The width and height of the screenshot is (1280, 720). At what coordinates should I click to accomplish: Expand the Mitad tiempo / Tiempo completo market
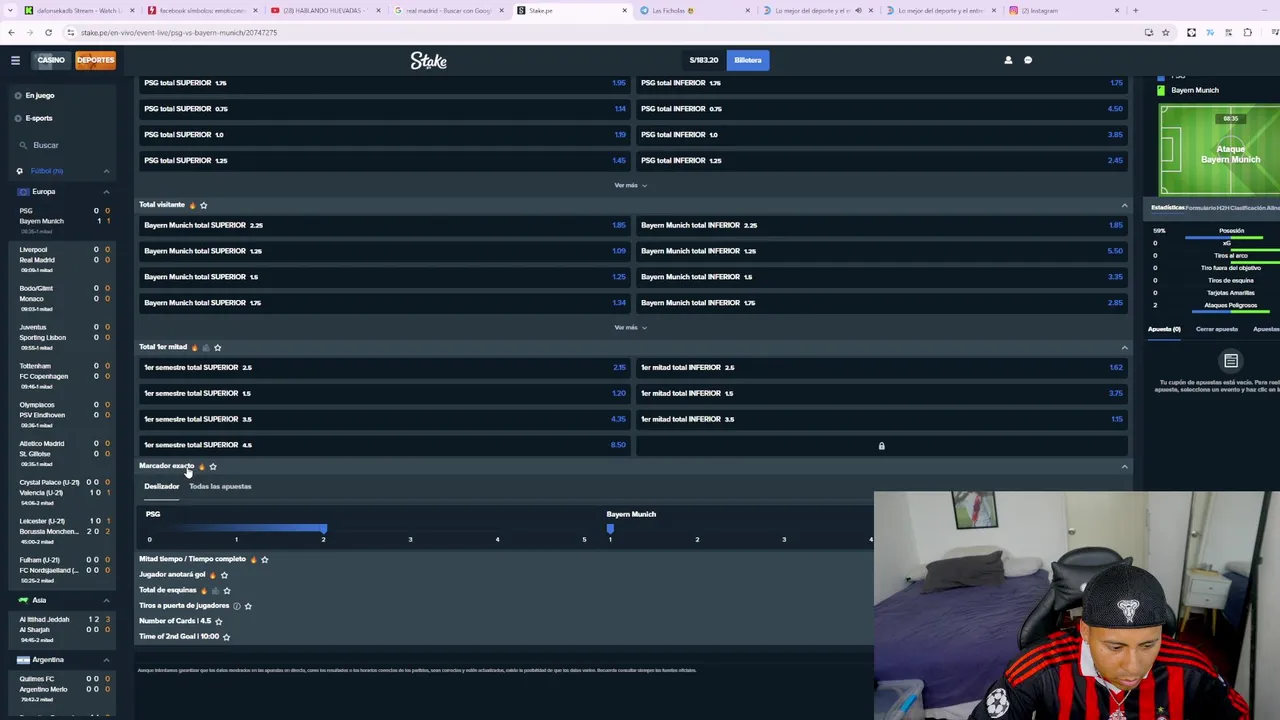(192, 559)
